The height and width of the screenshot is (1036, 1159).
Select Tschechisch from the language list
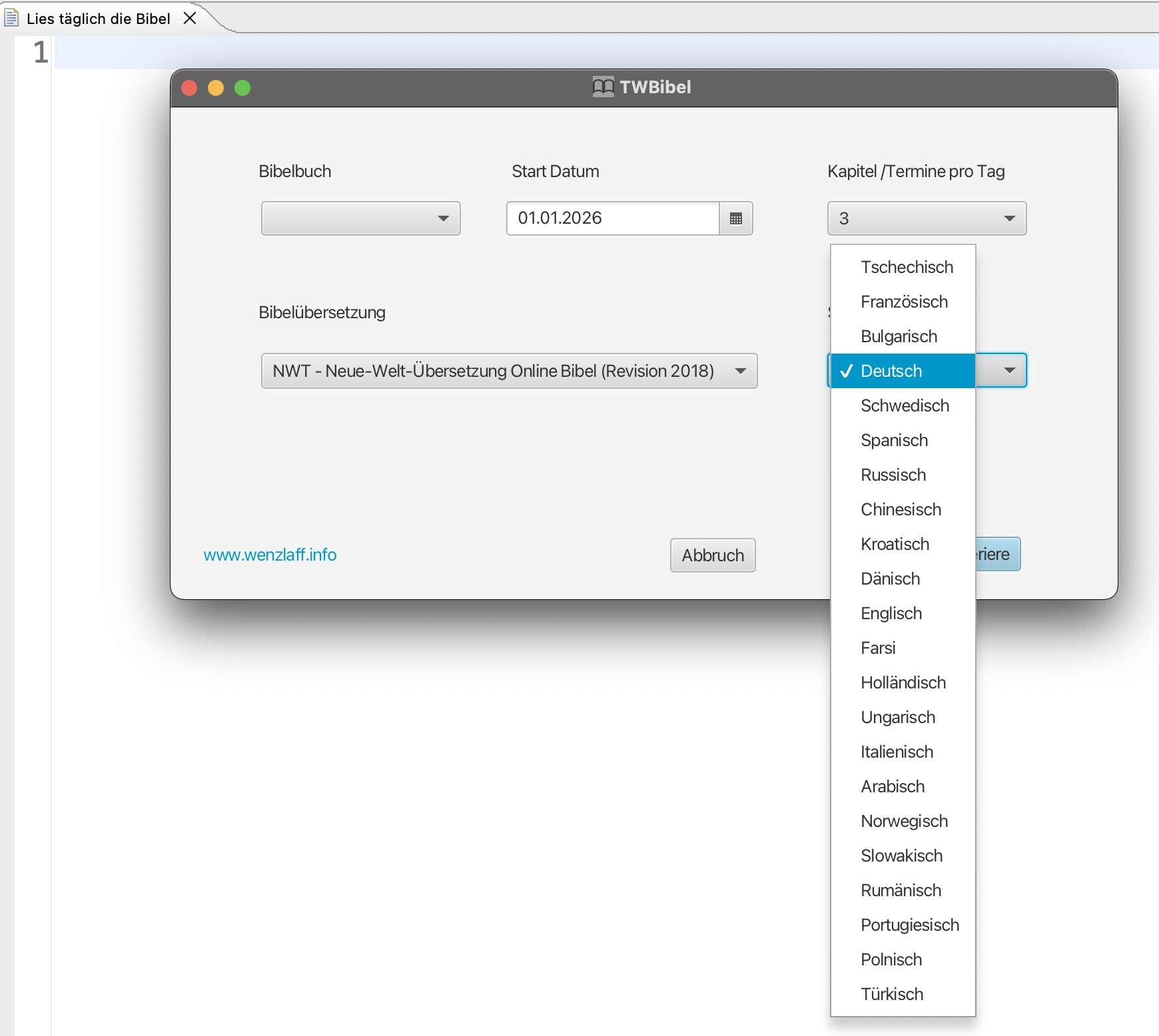click(907, 267)
